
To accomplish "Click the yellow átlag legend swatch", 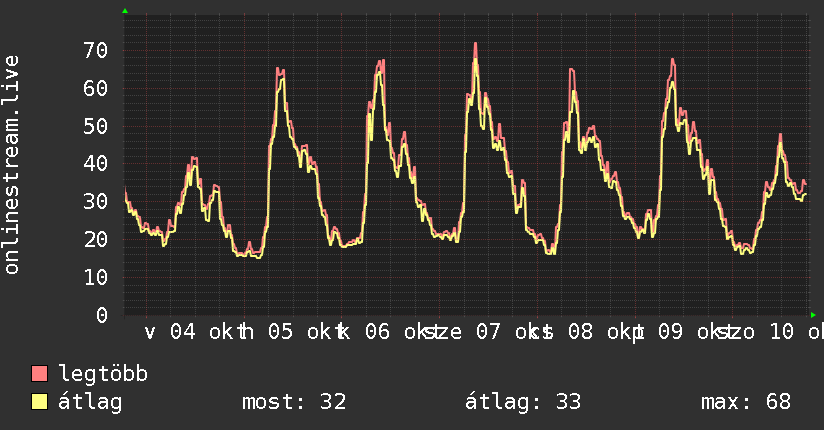I will tap(39, 402).
